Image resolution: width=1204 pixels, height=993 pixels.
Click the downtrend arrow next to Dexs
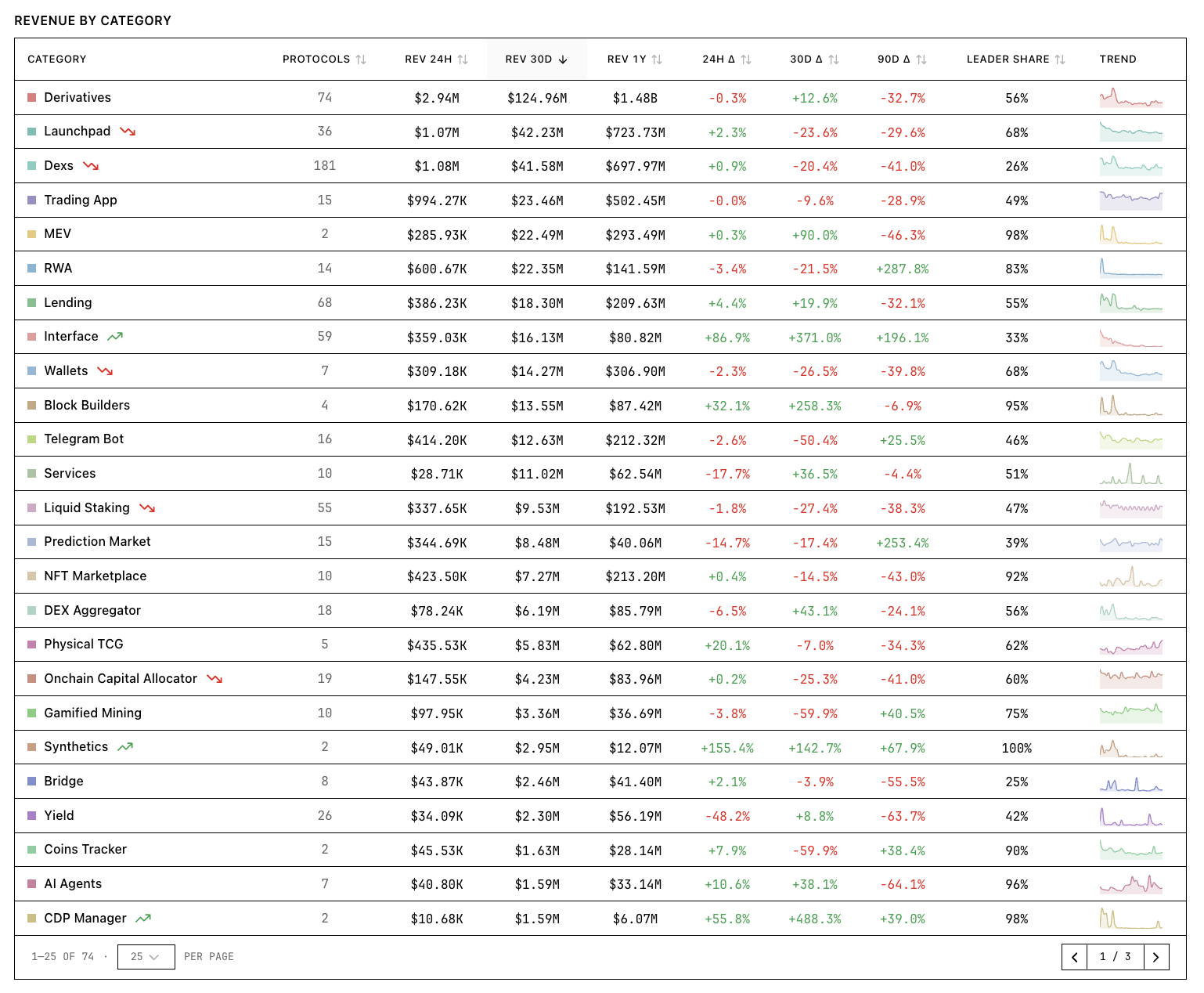click(91, 165)
